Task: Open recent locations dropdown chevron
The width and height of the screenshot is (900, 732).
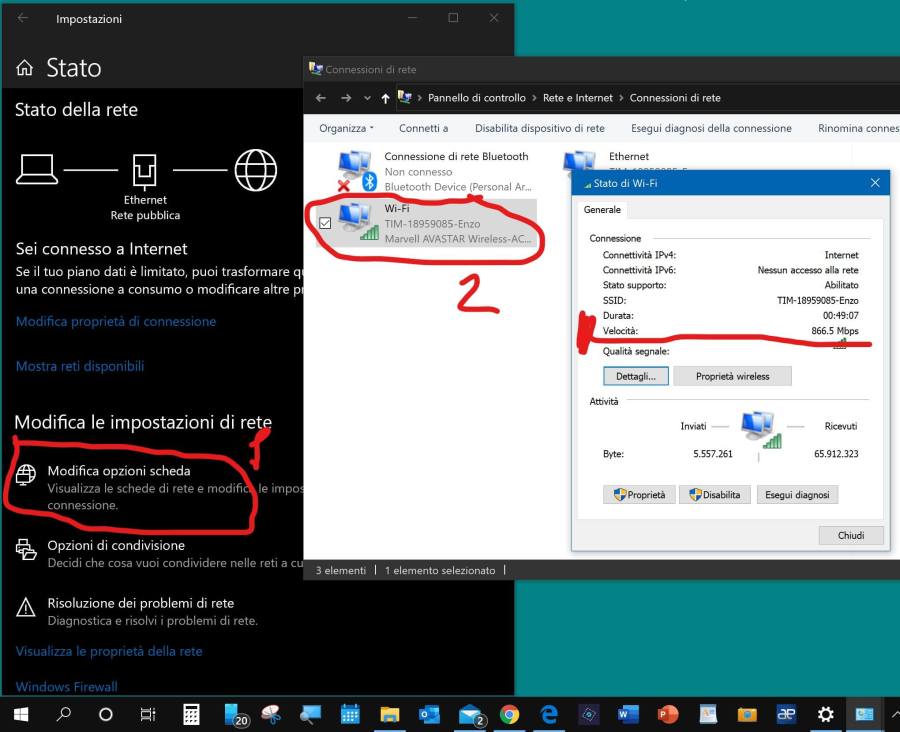Action: coord(368,98)
